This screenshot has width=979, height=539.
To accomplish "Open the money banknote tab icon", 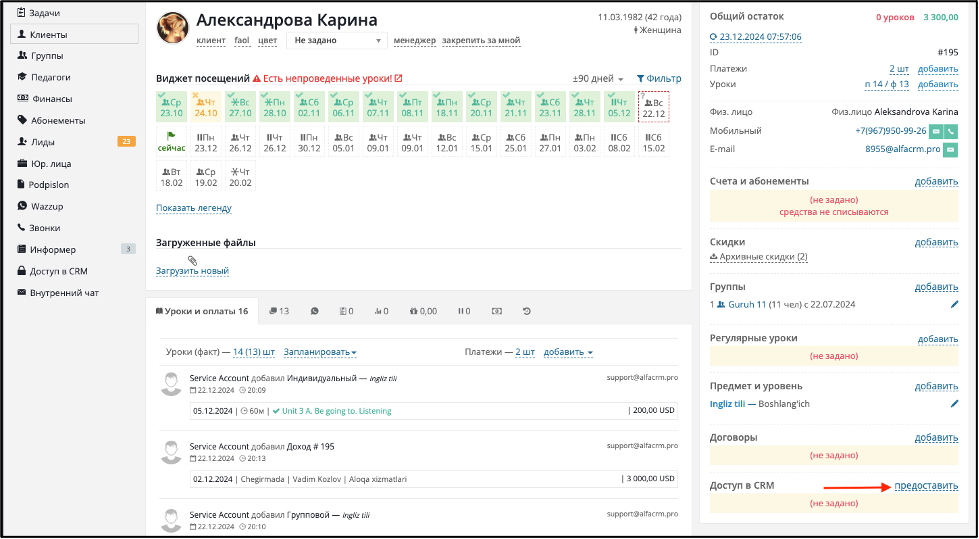I will click(x=496, y=310).
